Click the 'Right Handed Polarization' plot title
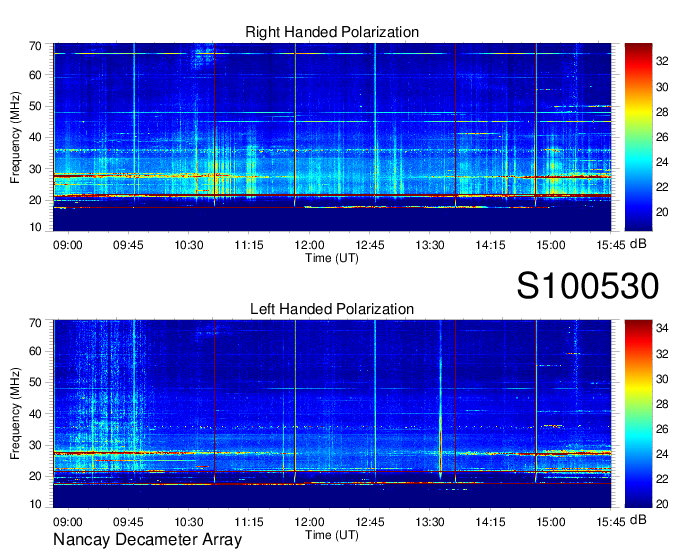Viewport: 680px width, 552px height. (x=332, y=32)
